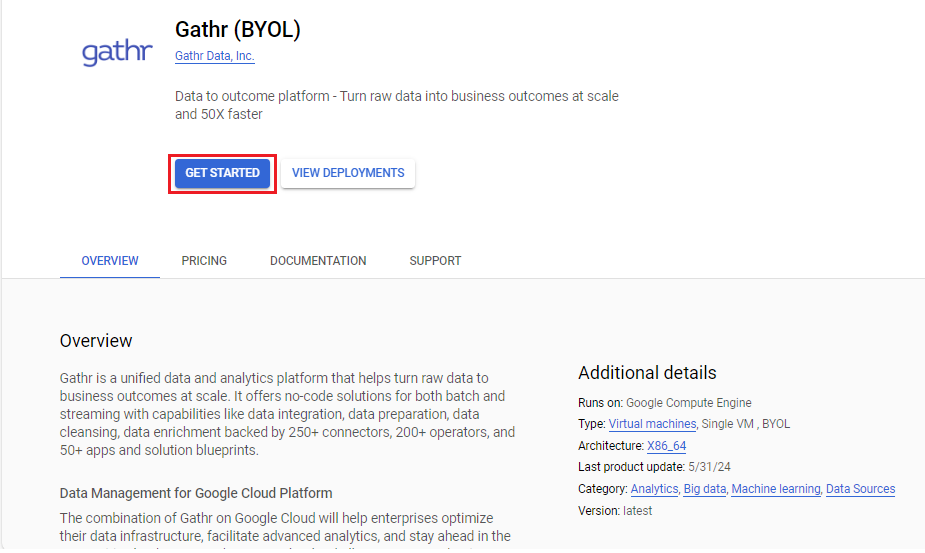Select the Machine learning category link

[776, 489]
